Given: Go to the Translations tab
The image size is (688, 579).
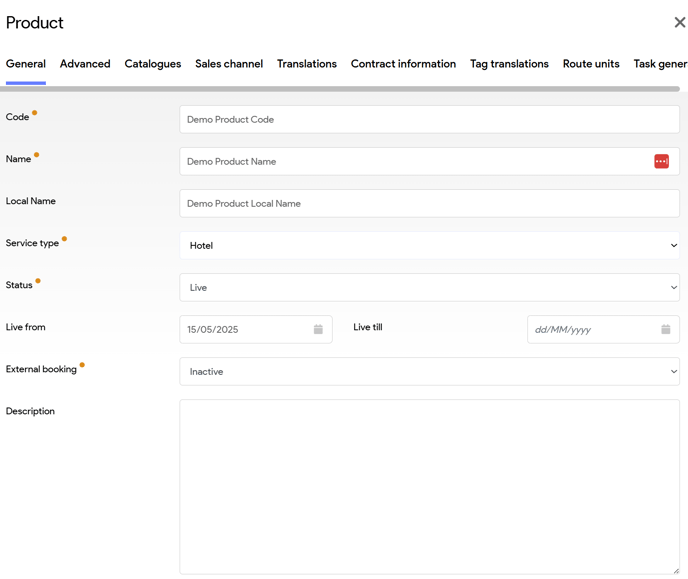Looking at the screenshot, I should (x=307, y=64).
